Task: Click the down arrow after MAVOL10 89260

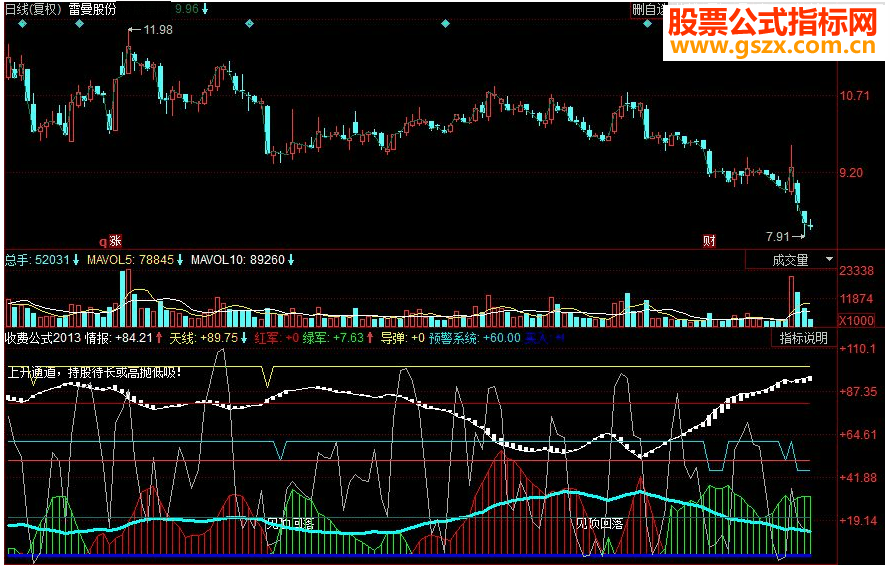Action: click(291, 260)
